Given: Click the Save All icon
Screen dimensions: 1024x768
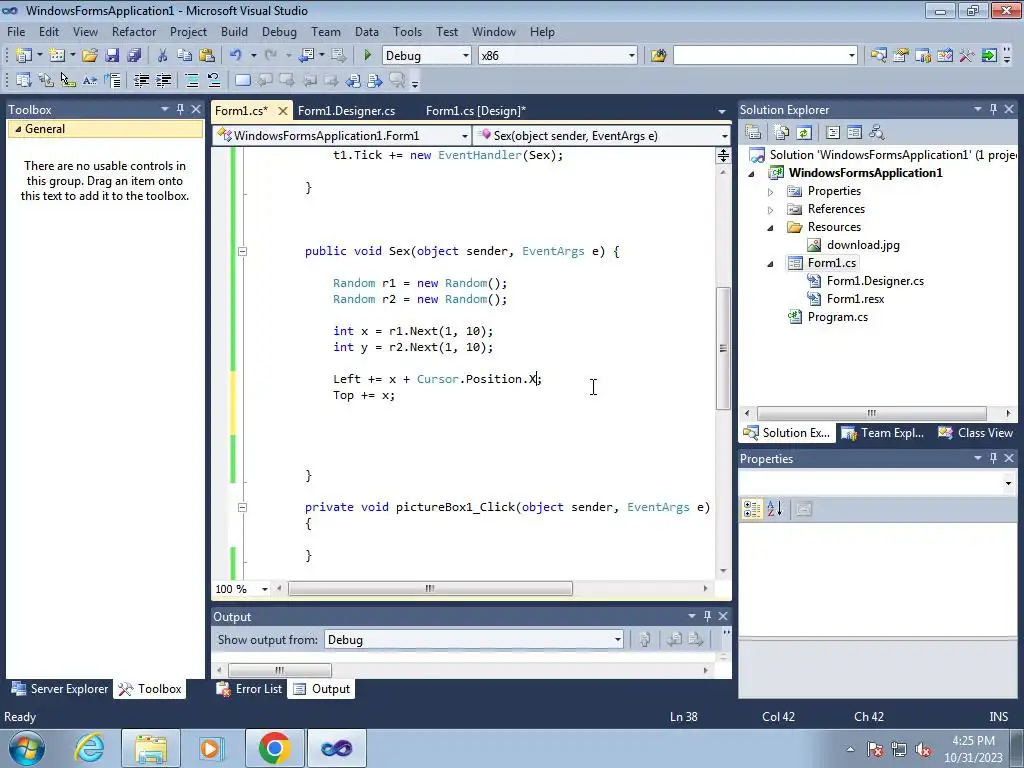Looking at the screenshot, I should tap(134, 56).
